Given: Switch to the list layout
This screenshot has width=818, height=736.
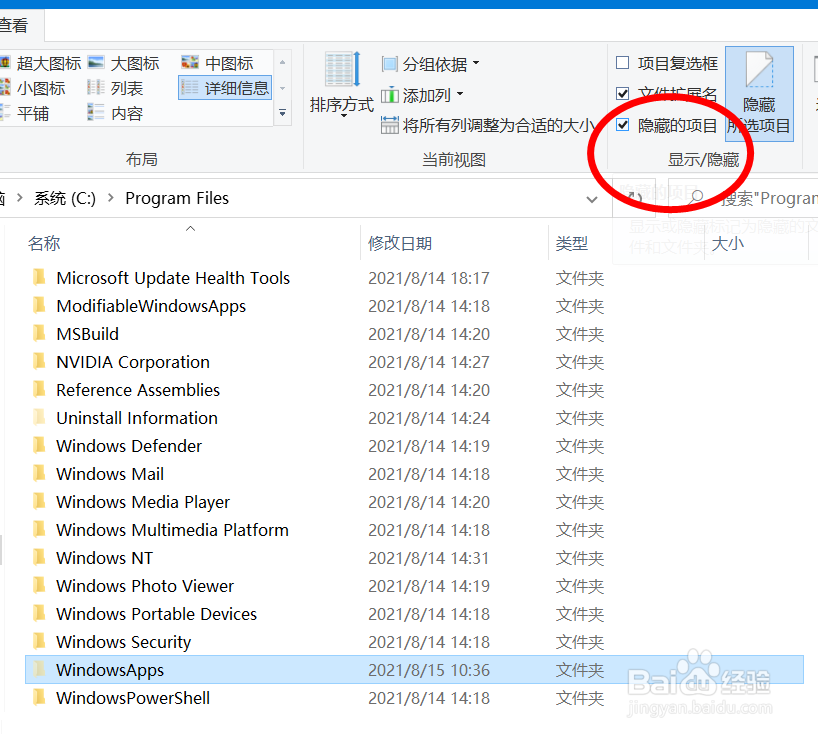Looking at the screenshot, I should [115, 88].
